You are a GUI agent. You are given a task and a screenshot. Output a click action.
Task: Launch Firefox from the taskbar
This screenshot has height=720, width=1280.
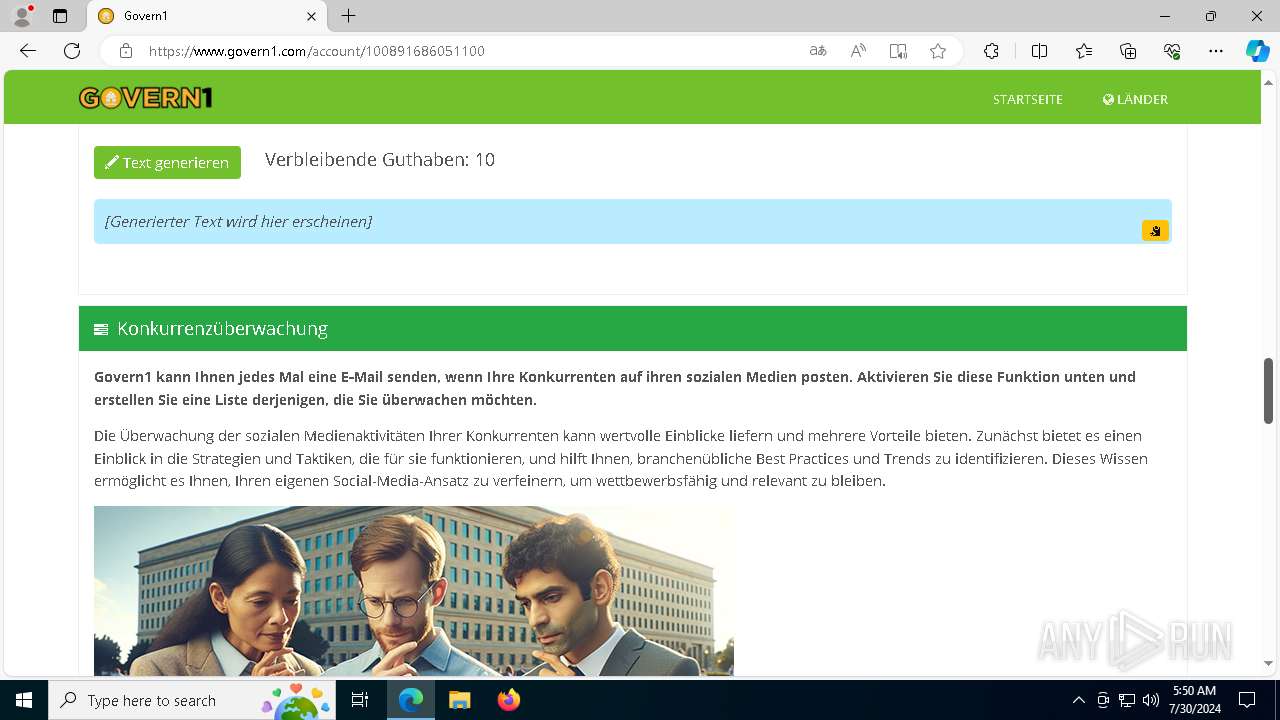click(x=508, y=700)
